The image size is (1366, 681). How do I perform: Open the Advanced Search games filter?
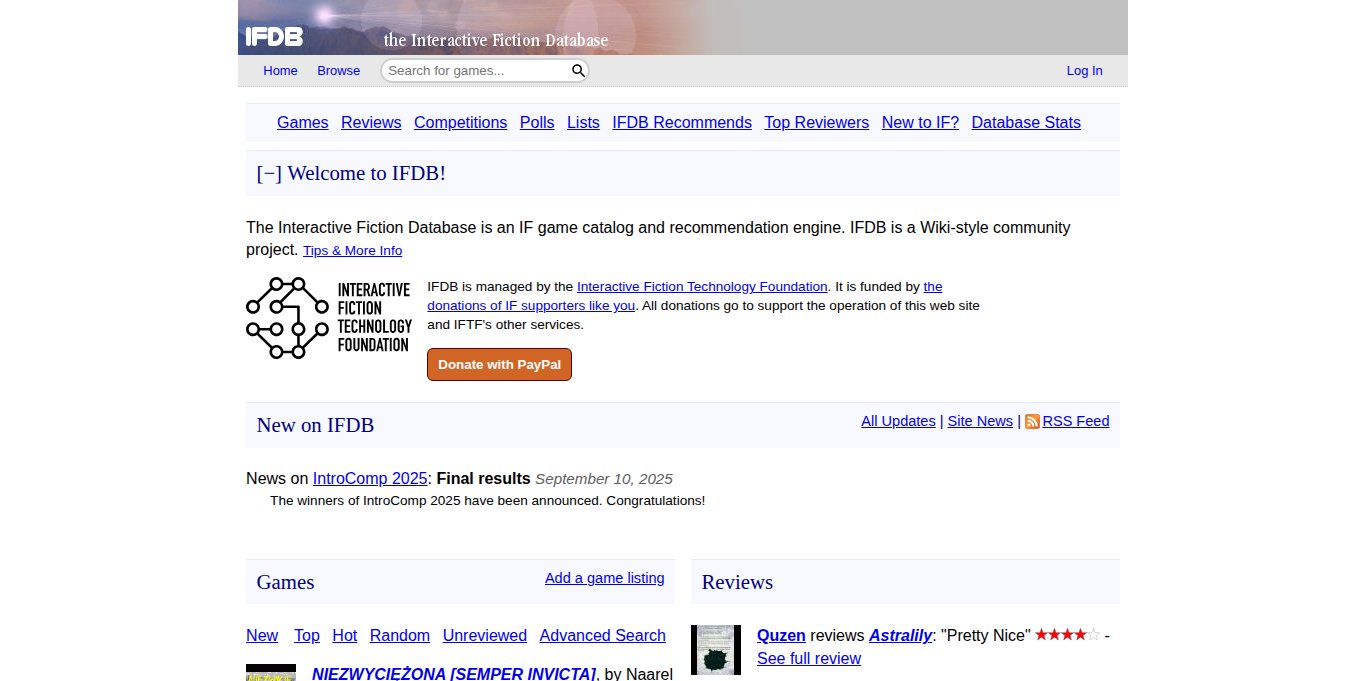tap(602, 635)
